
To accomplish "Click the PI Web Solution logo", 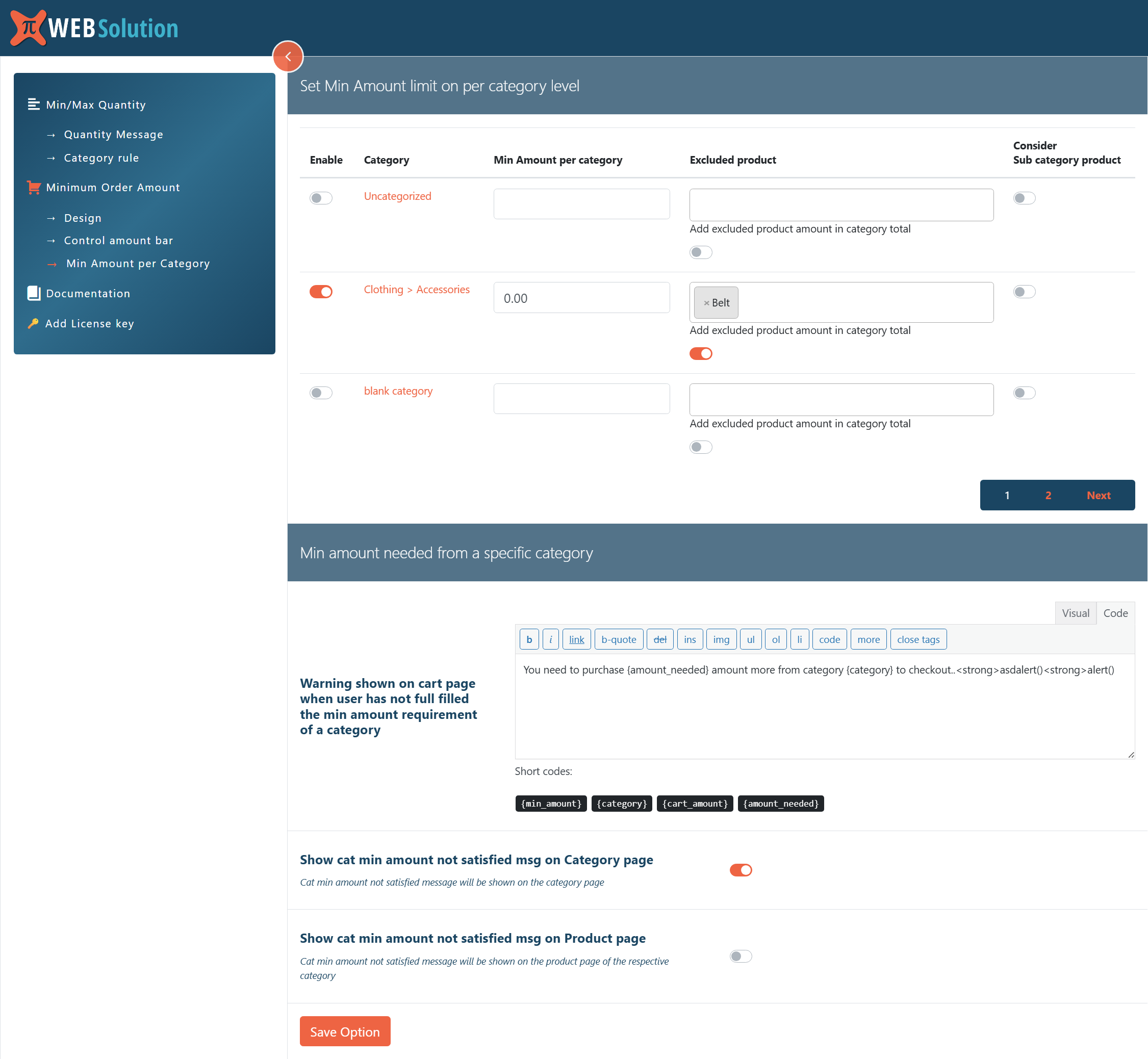I will click(x=94, y=28).
